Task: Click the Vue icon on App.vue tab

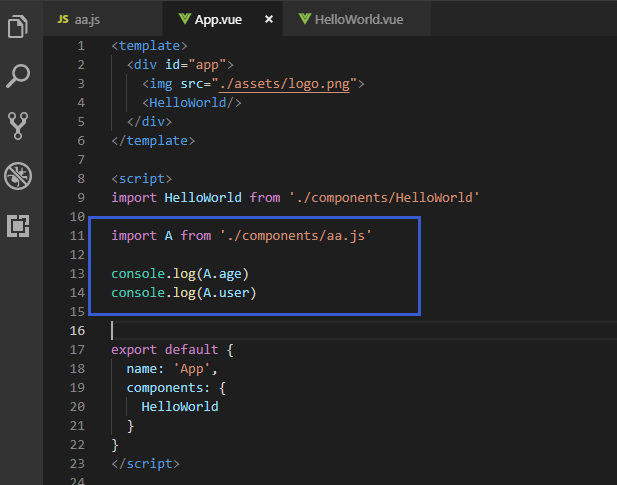Action: (x=185, y=19)
